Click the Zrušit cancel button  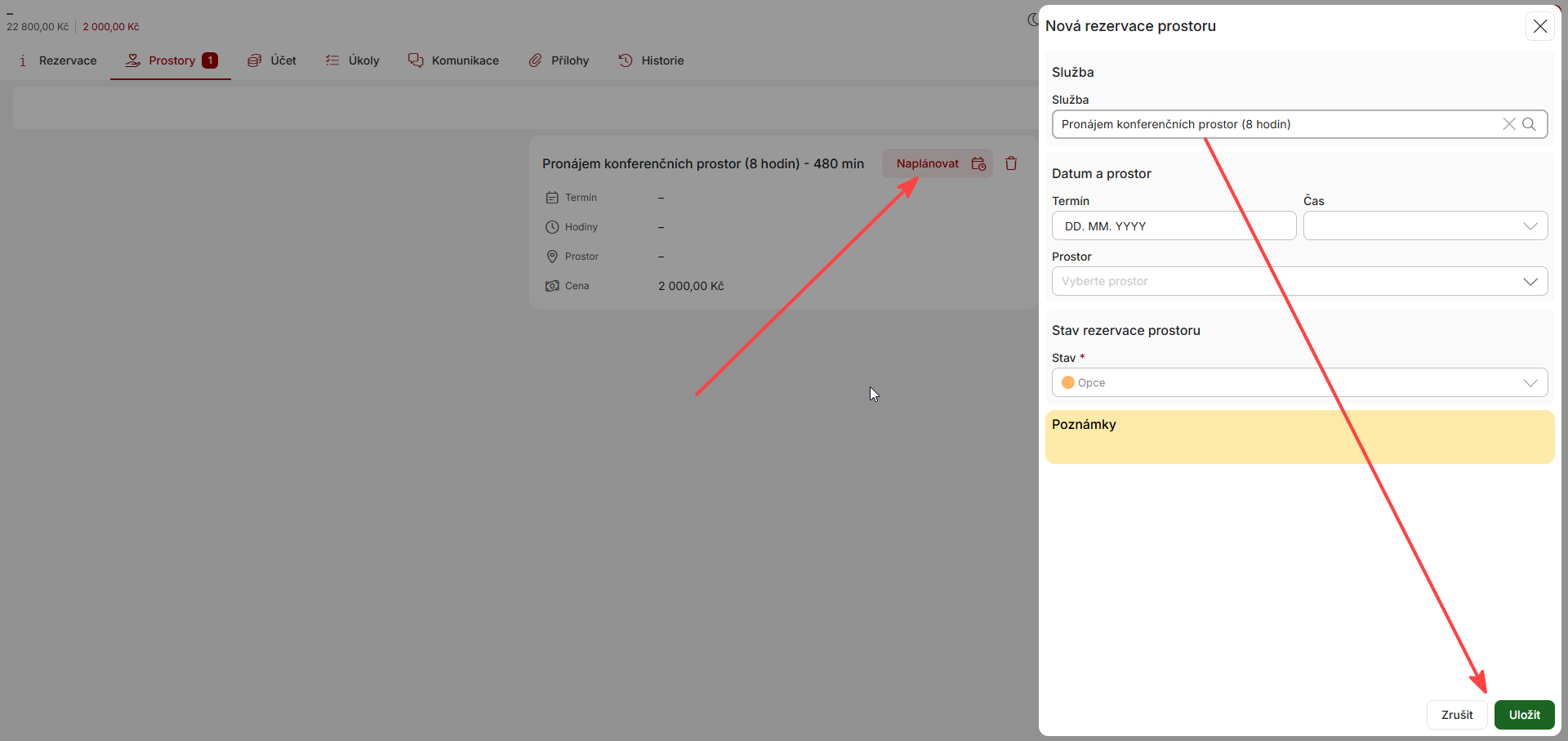pos(1457,715)
